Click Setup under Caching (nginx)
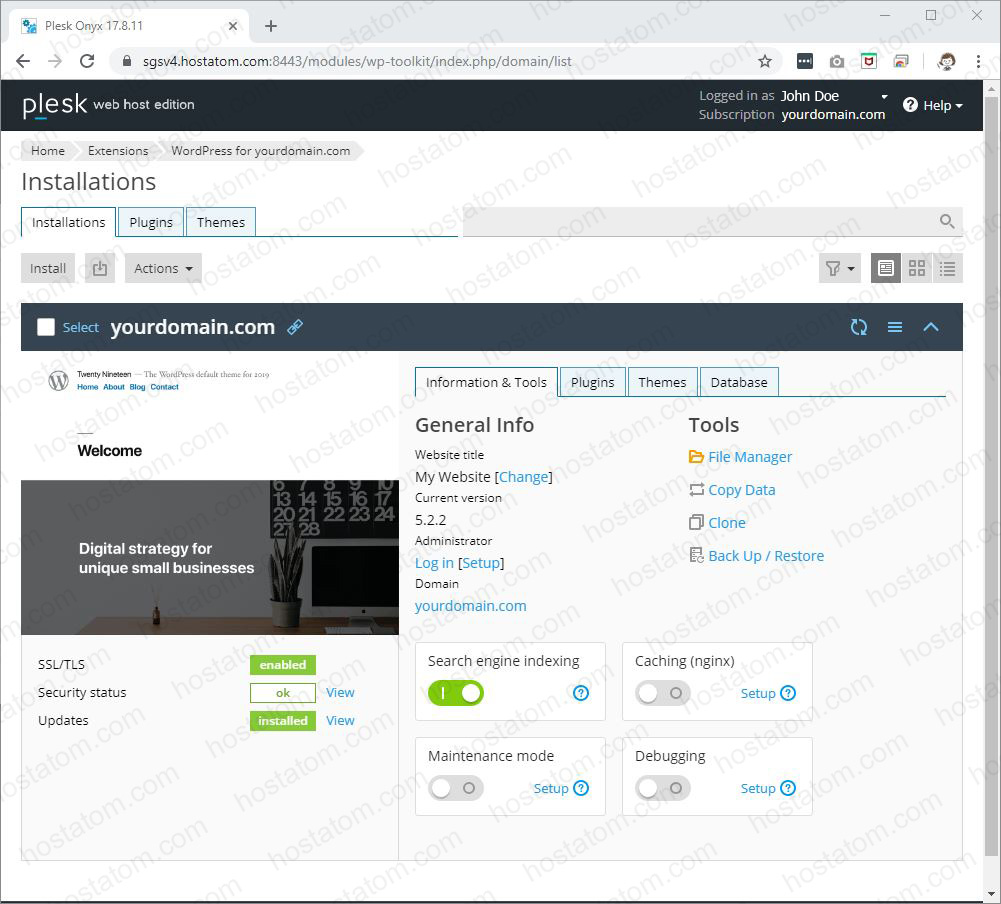Screen dimensions: 1001x904 761,692
